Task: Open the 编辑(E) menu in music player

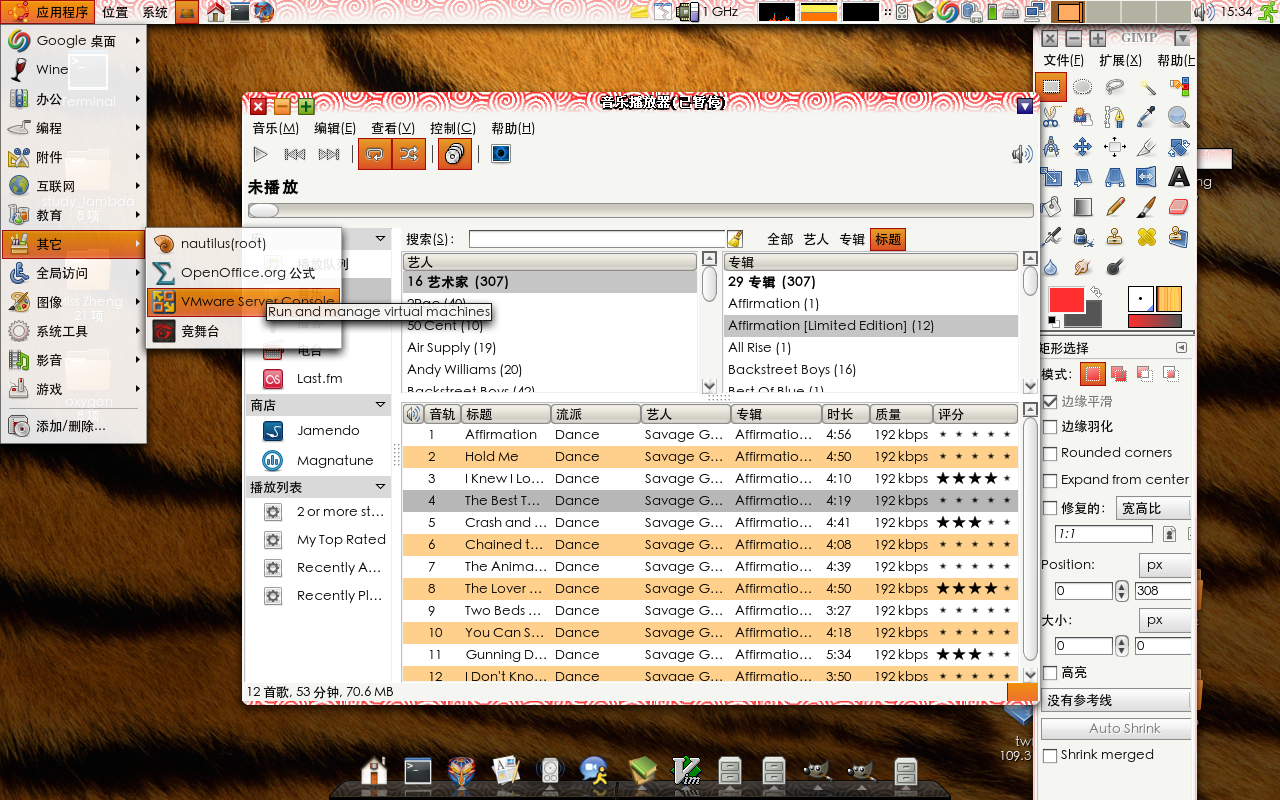Action: tap(335, 128)
